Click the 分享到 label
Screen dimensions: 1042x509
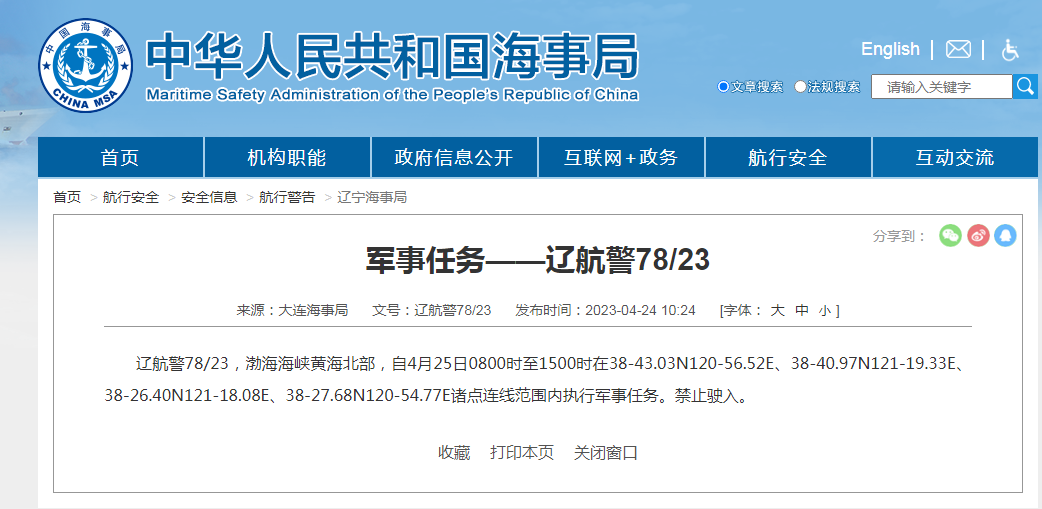(x=900, y=236)
